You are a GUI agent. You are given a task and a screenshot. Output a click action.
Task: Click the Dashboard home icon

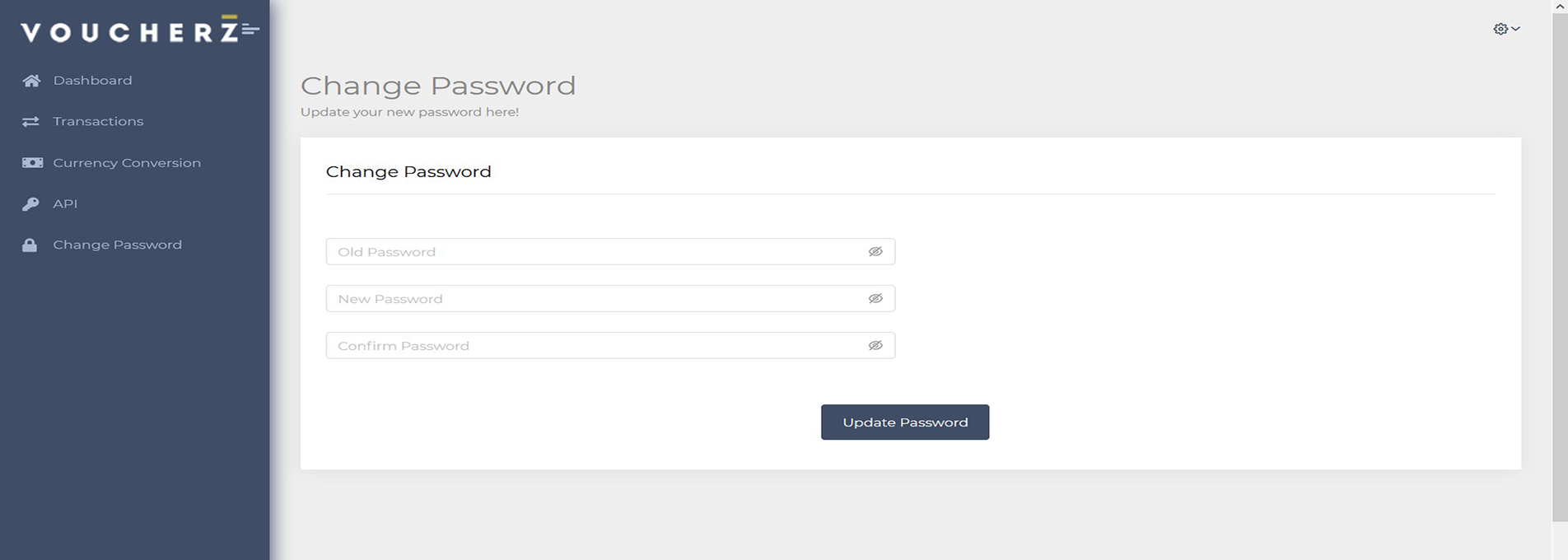31,81
